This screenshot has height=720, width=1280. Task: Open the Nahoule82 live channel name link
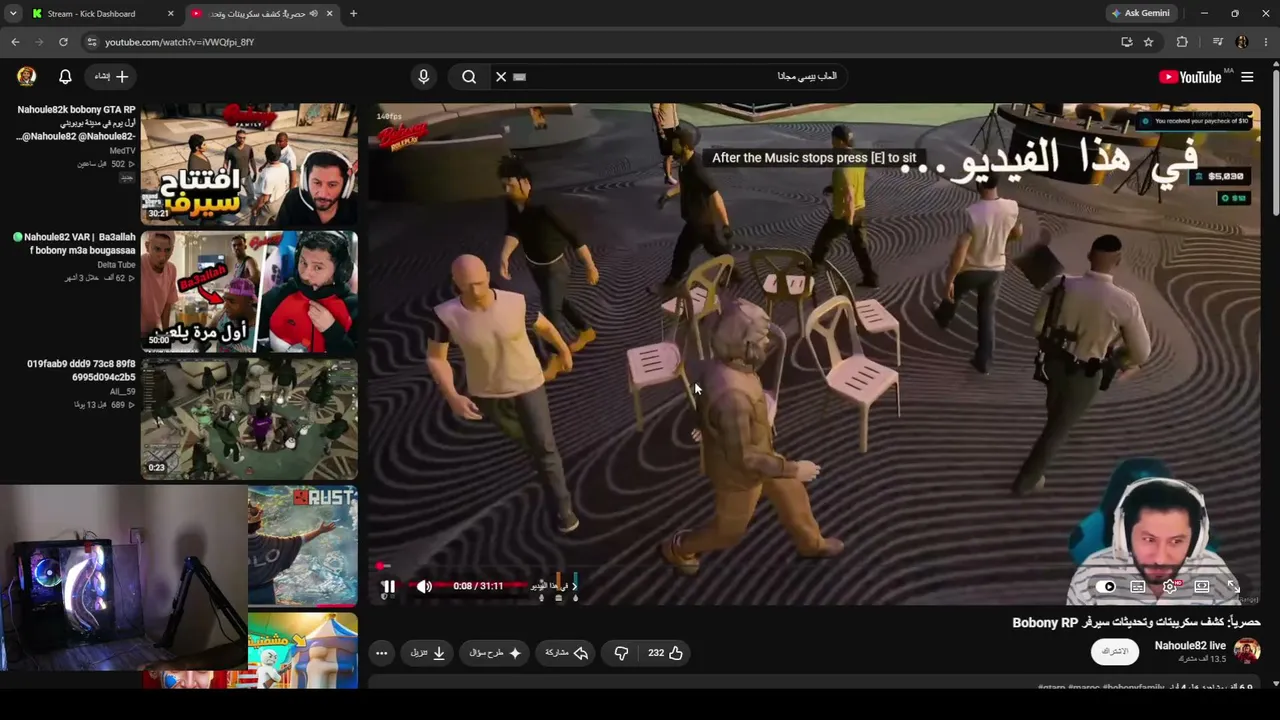point(1190,646)
